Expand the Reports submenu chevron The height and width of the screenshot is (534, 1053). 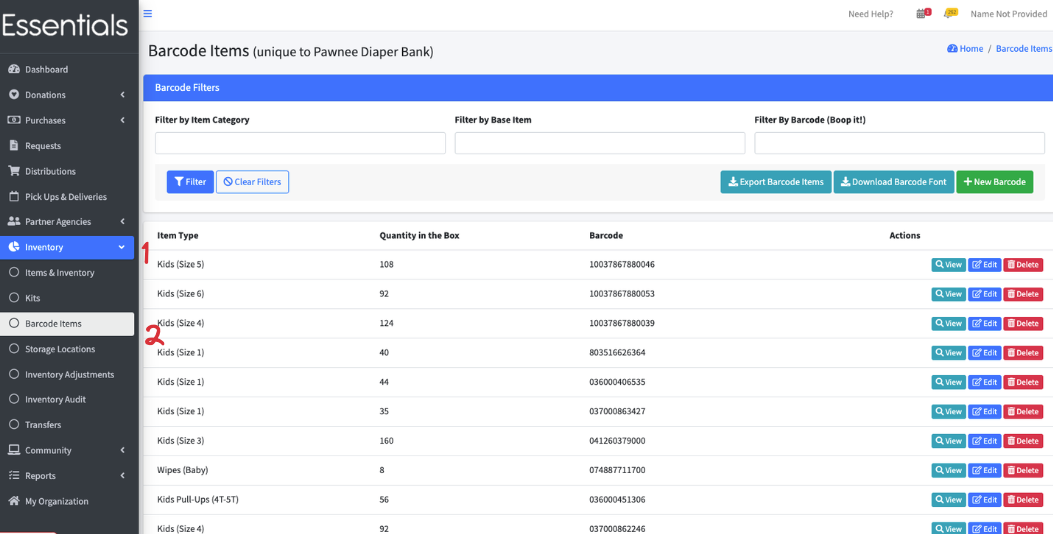click(x=122, y=476)
